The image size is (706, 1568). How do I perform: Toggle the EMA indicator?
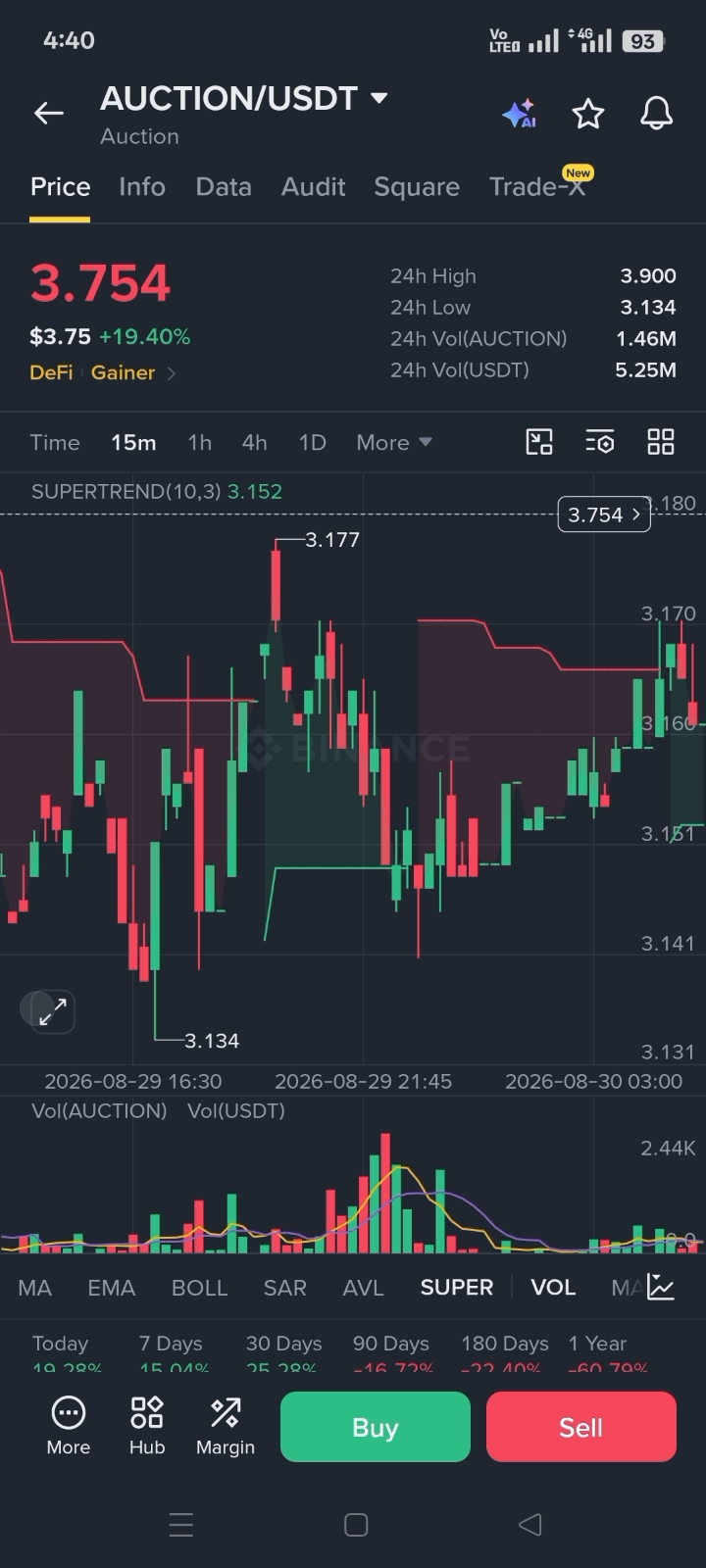(x=112, y=1287)
